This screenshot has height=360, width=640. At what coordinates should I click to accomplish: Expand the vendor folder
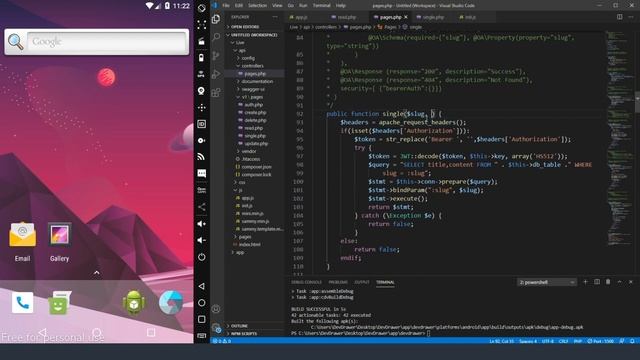249,151
